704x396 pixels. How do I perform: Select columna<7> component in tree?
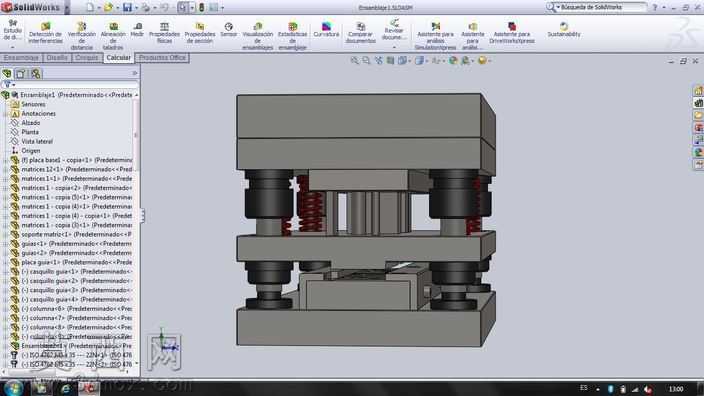76,318
